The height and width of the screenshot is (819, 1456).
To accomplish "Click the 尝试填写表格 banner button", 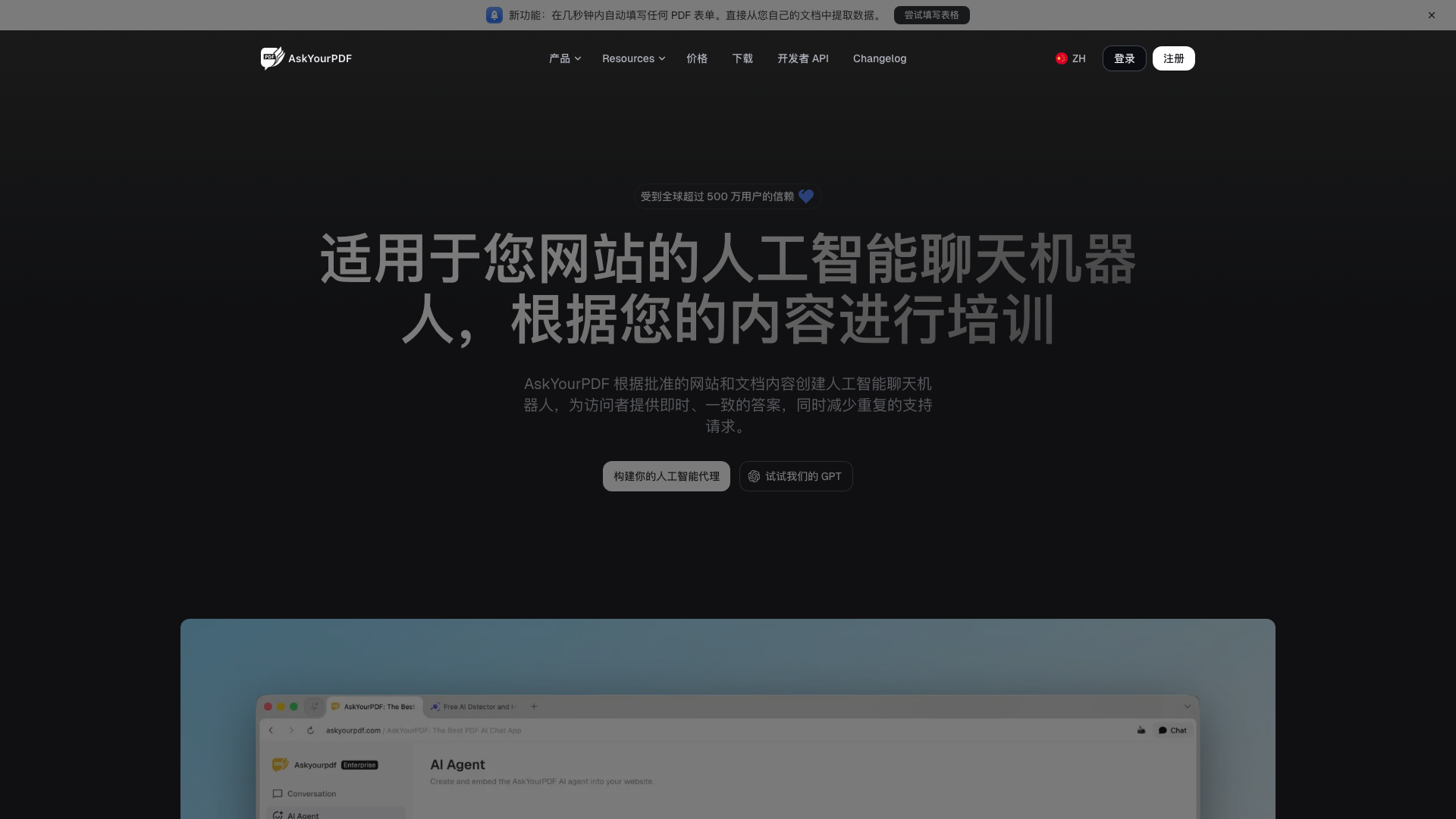I will point(931,15).
